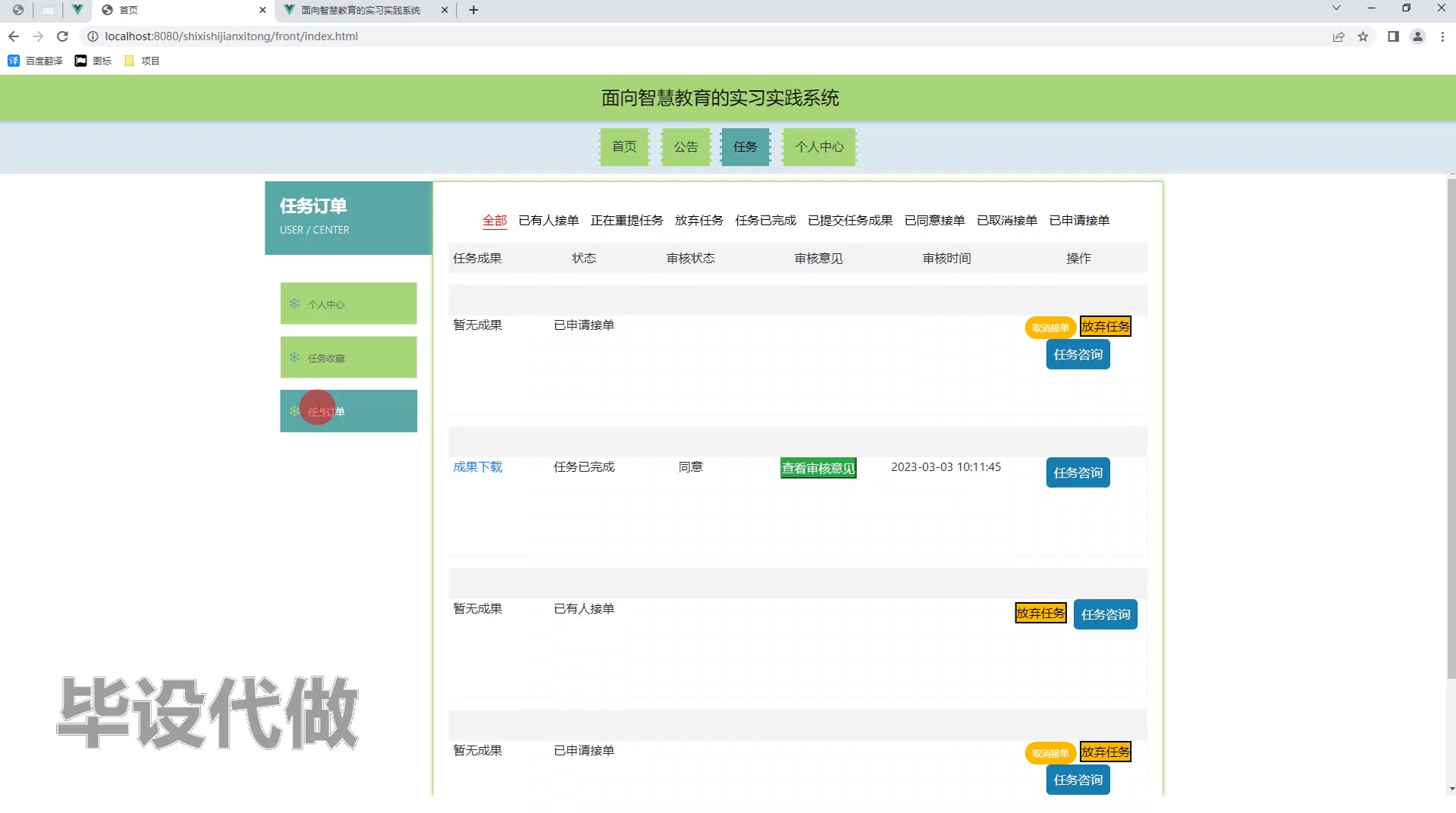
Task: Go to the 公告 navigation tab
Action: pyautogui.click(x=686, y=146)
